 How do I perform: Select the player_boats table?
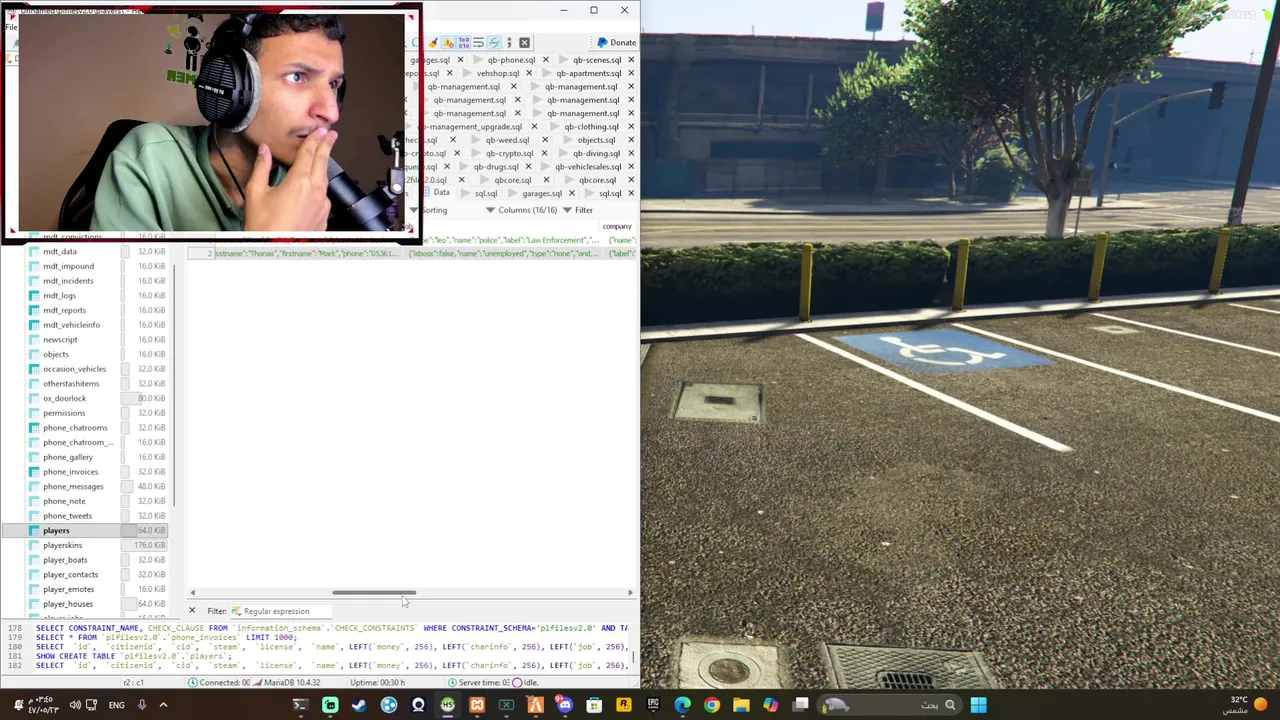click(65, 560)
